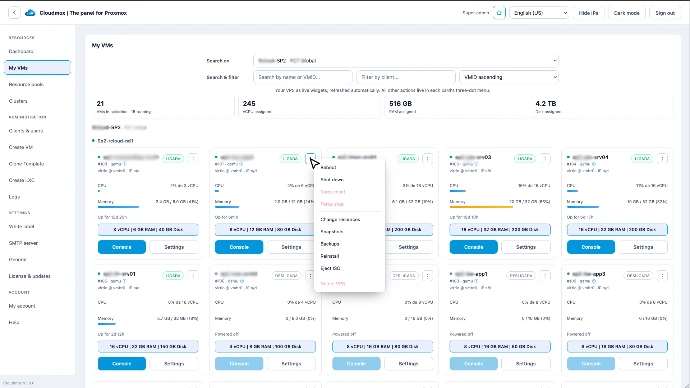Open the three-dot menu on the app3 card

pyautogui.click(x=662, y=276)
